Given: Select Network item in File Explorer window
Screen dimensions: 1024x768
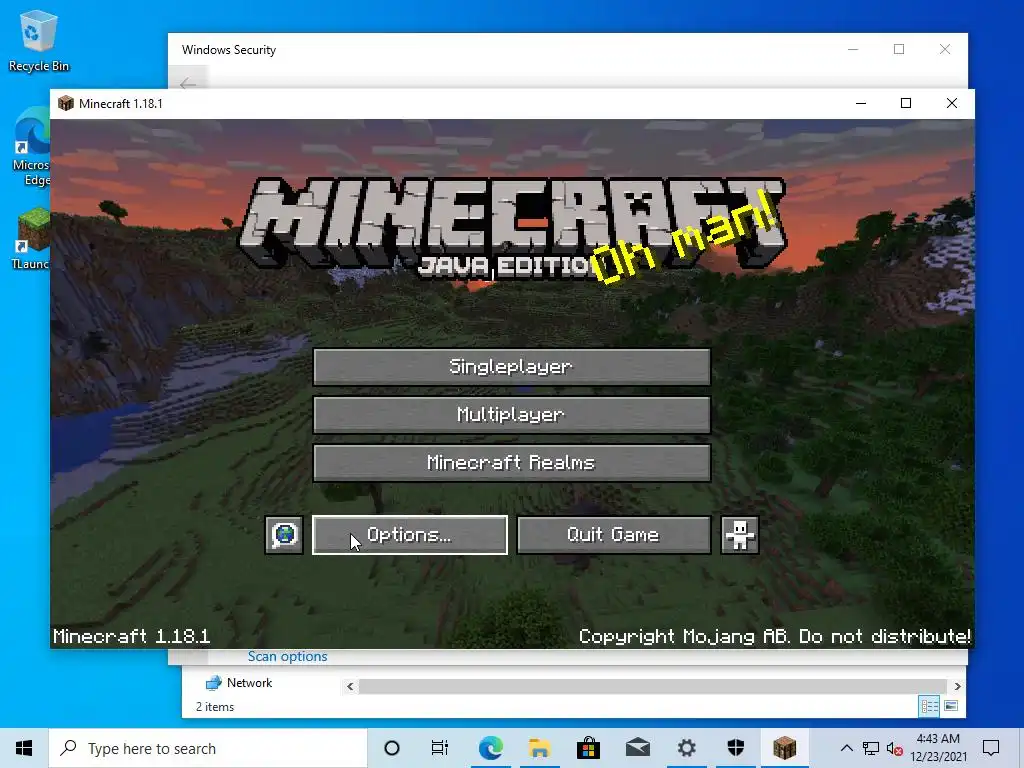Looking at the screenshot, I should (x=239, y=683).
